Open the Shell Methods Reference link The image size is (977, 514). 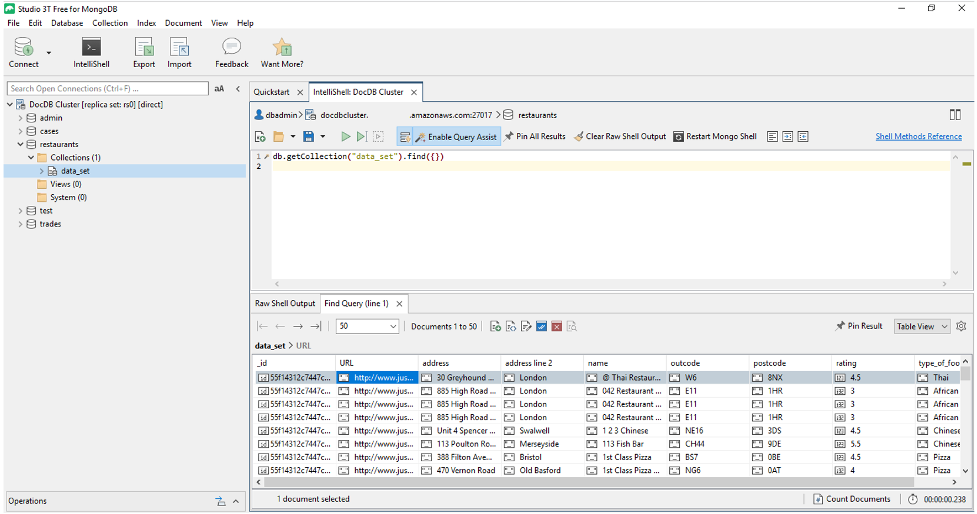[x=918, y=136]
